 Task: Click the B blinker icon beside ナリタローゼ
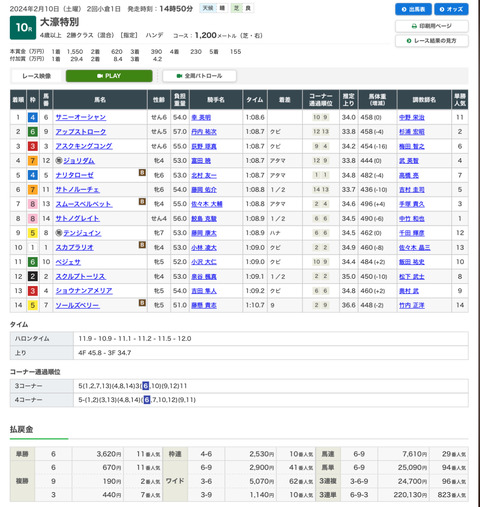tap(142, 172)
